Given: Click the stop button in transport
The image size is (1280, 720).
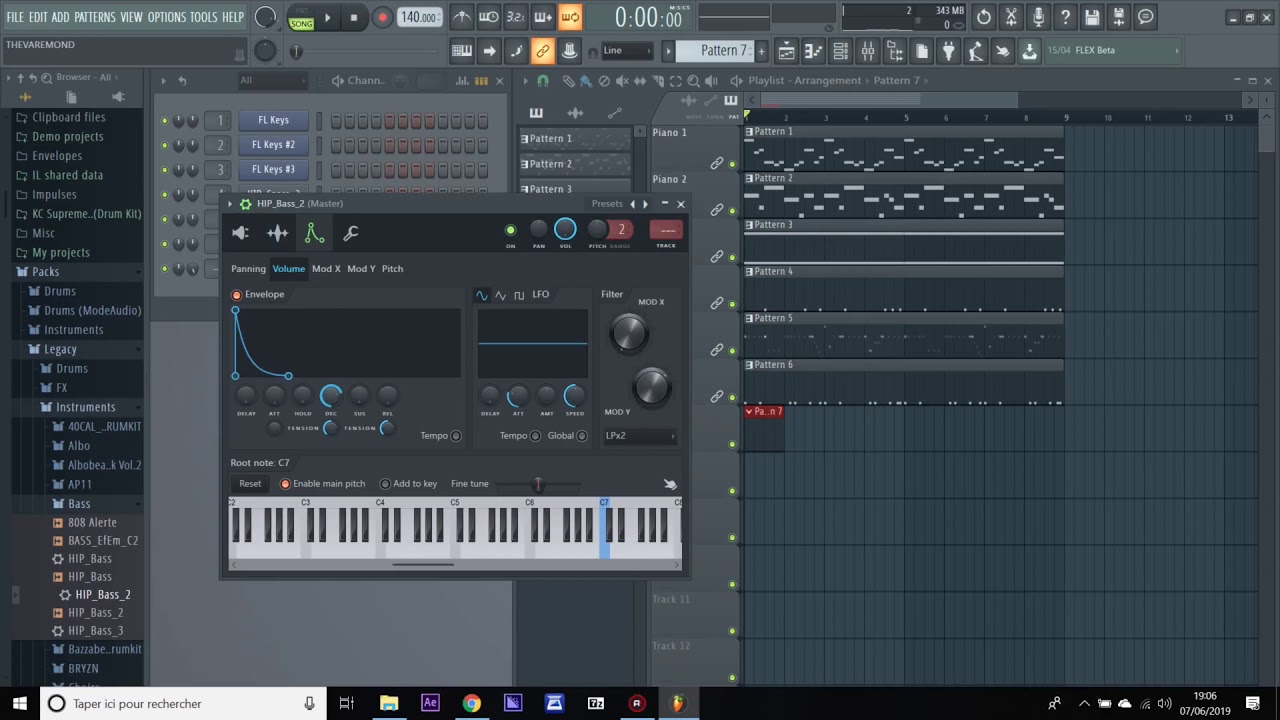Looking at the screenshot, I should tap(354, 17).
